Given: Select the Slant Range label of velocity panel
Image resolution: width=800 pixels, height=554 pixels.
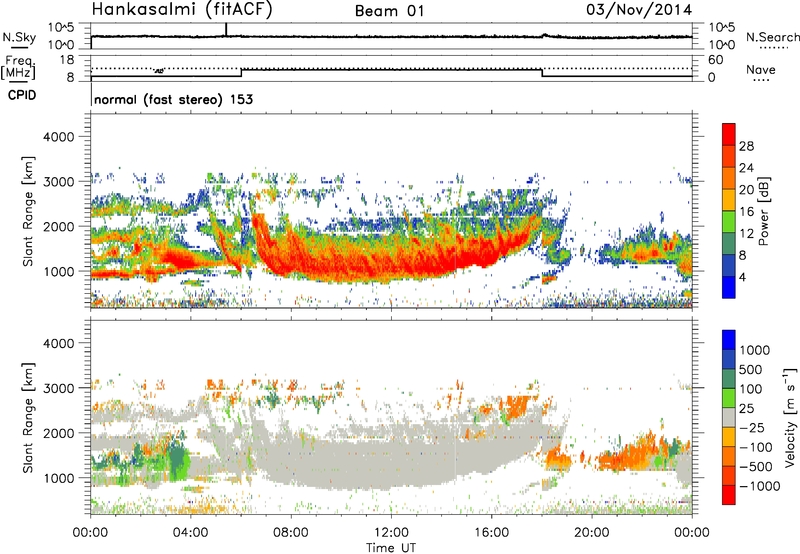Looking at the screenshot, I should [29, 418].
